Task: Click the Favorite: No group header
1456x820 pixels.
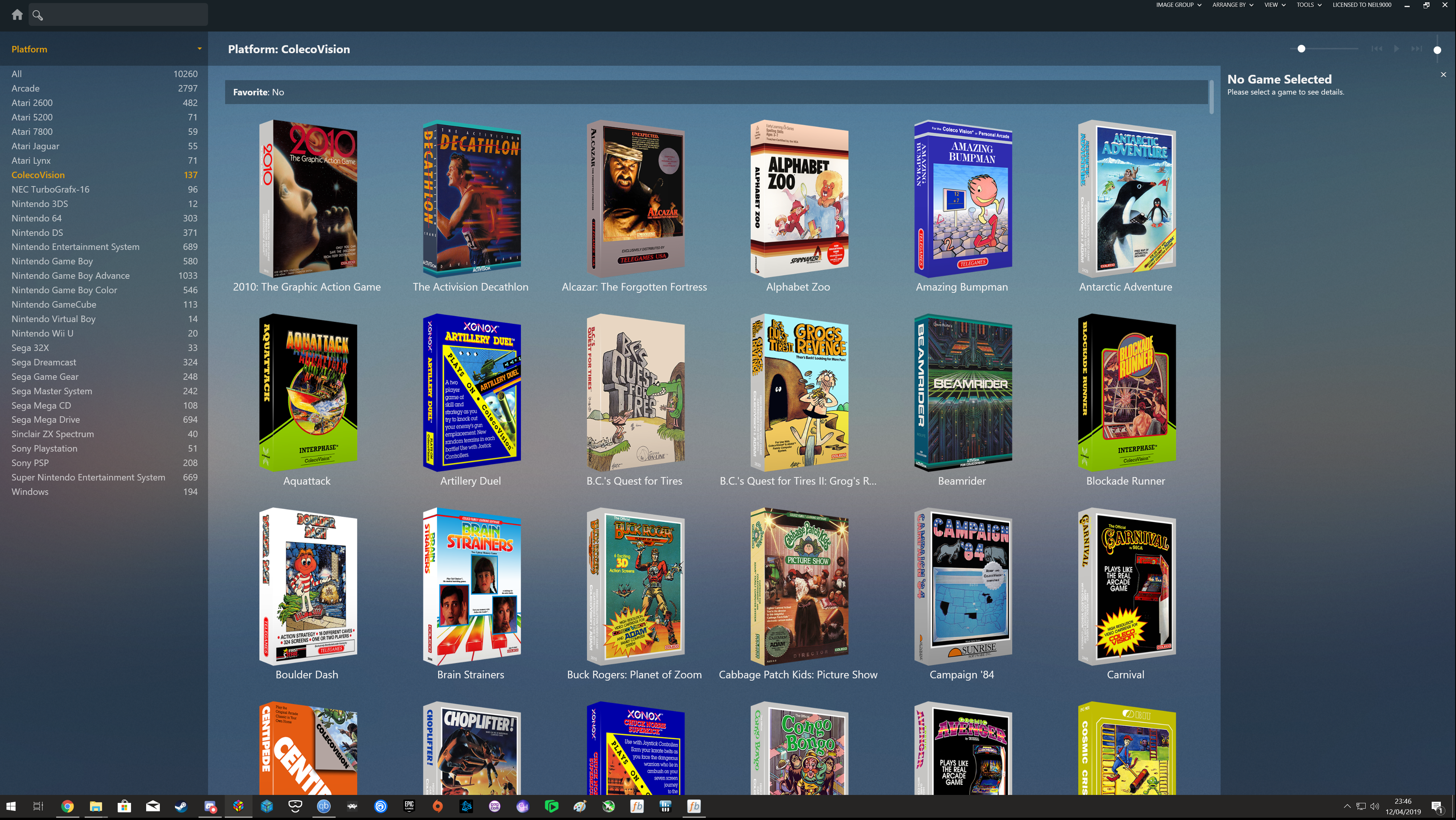Action: point(716,92)
